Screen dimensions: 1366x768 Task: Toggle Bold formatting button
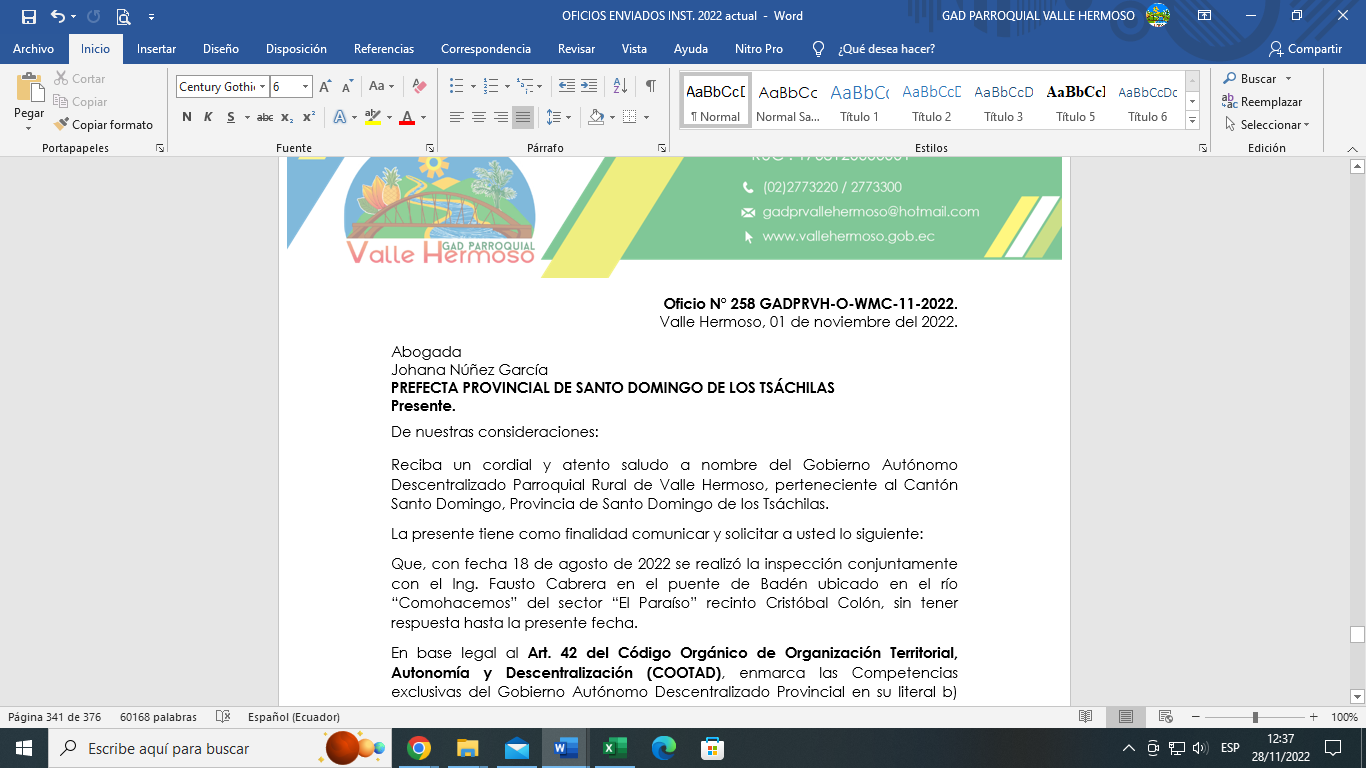point(186,117)
